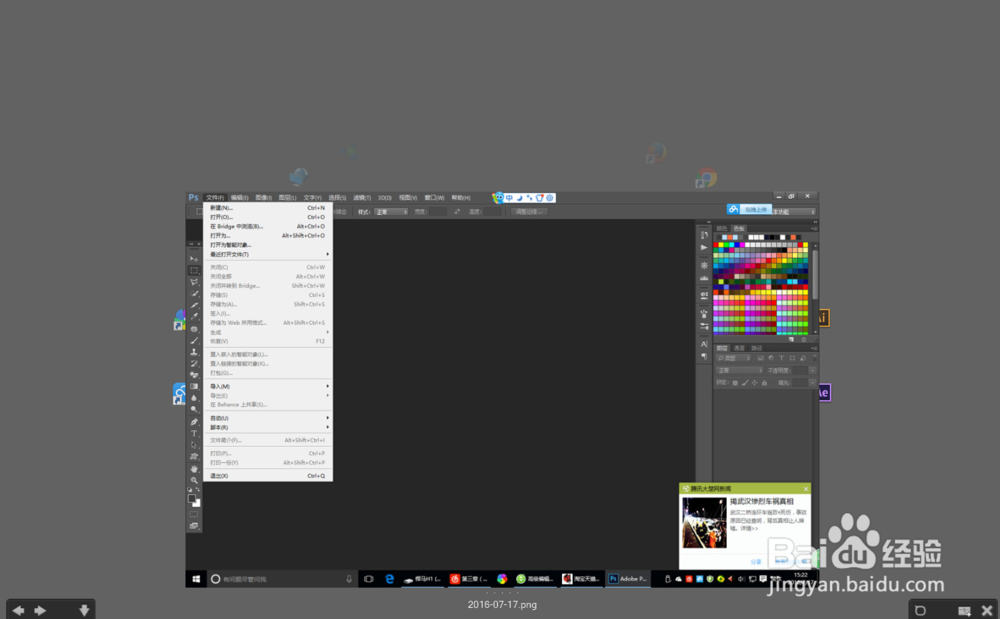Expand the recent files submenu
This screenshot has height=619, width=1000.
click(268, 254)
